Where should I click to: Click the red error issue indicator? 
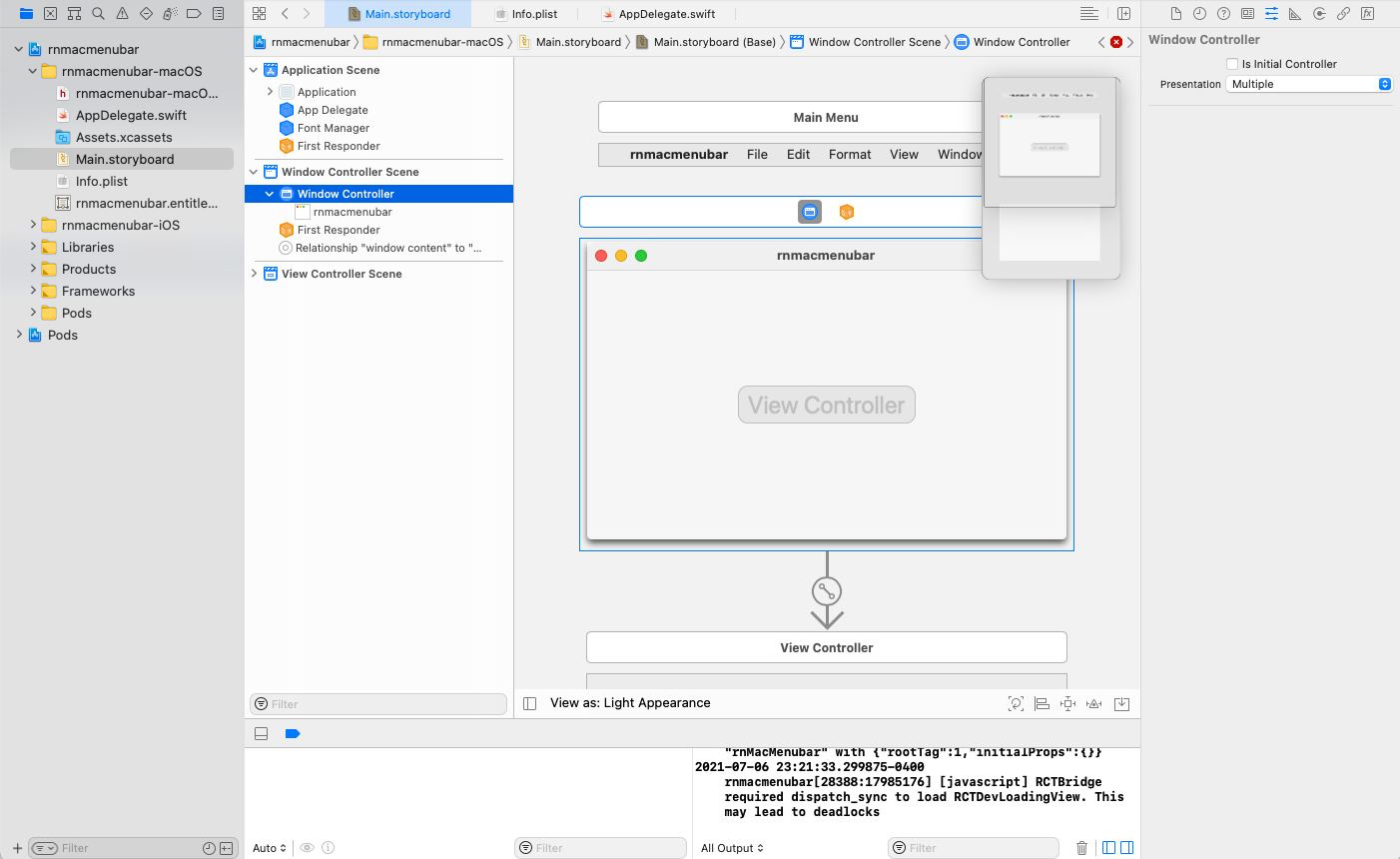[1116, 42]
